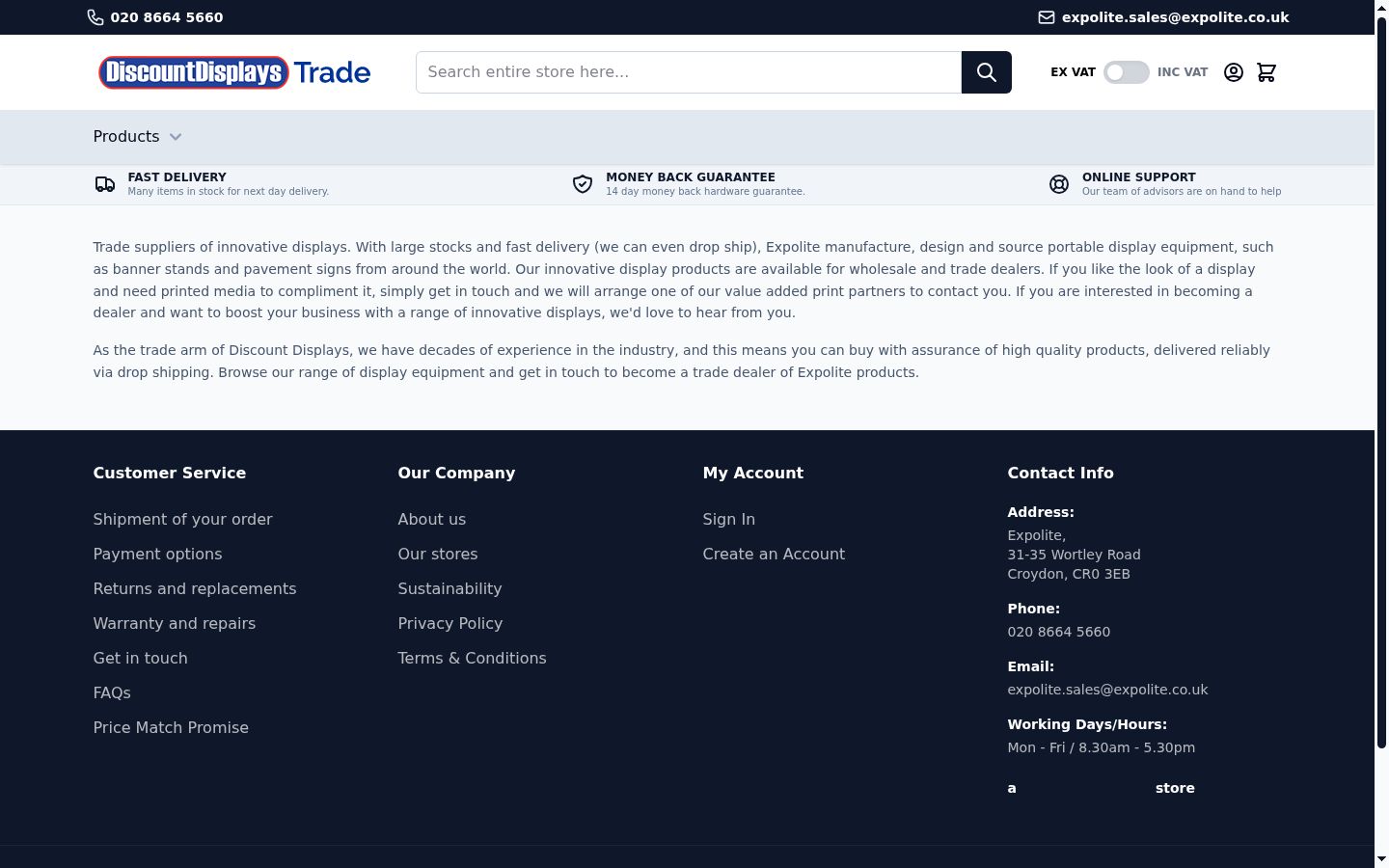Open the Our stores link

click(438, 554)
